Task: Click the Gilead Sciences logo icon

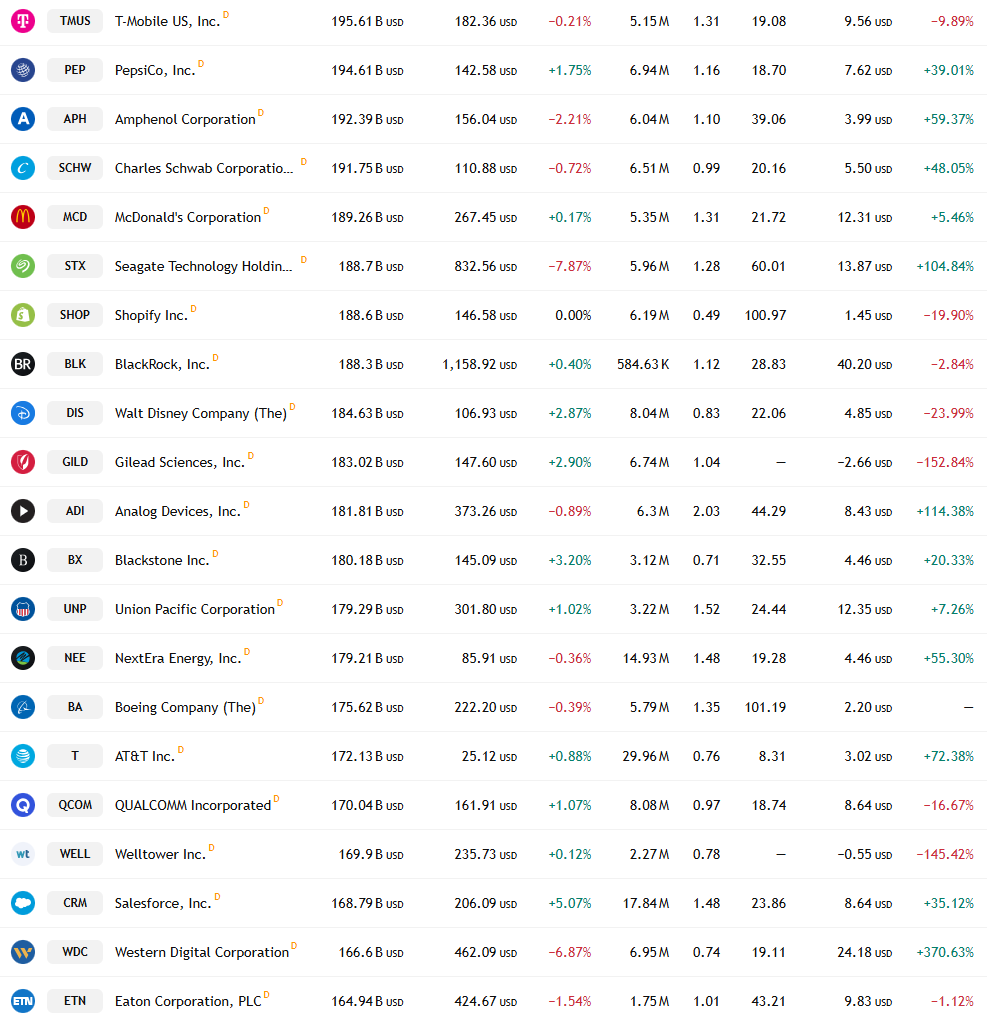Action: click(23, 462)
